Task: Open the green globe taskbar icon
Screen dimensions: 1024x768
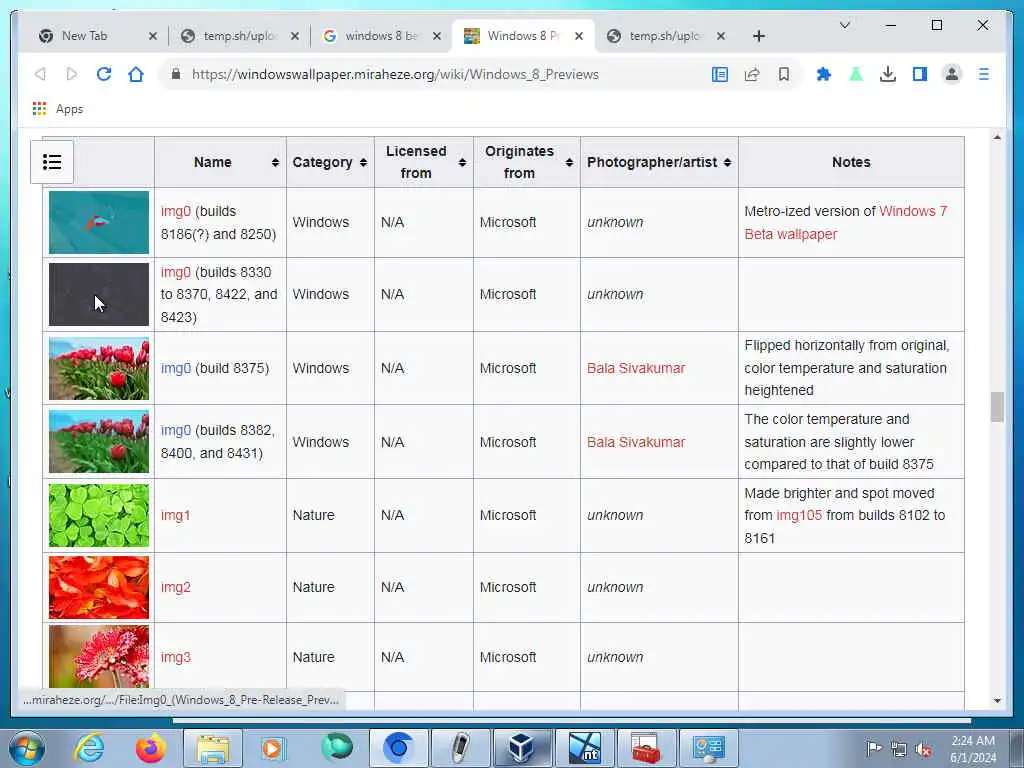Action: [336, 748]
